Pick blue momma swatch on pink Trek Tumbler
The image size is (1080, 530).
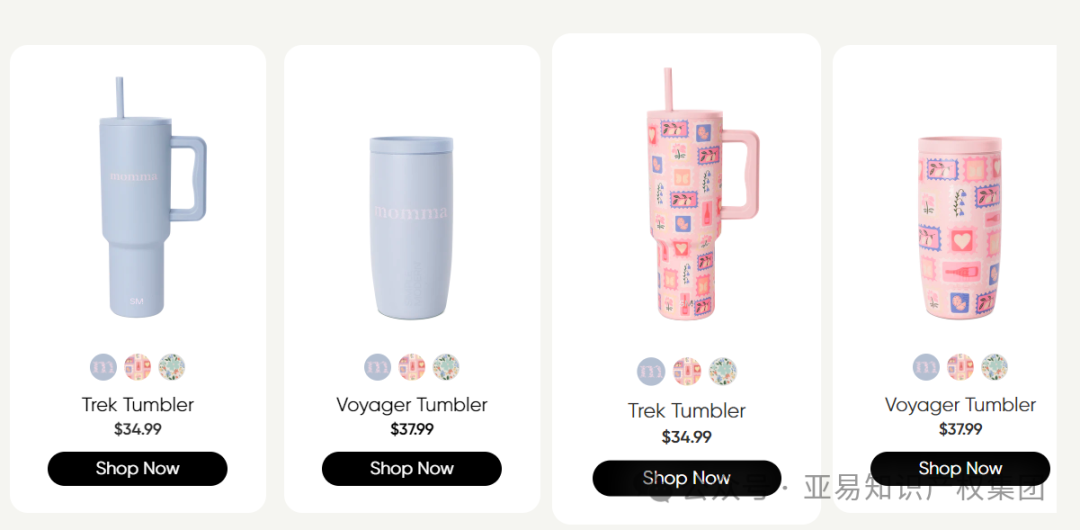click(651, 371)
